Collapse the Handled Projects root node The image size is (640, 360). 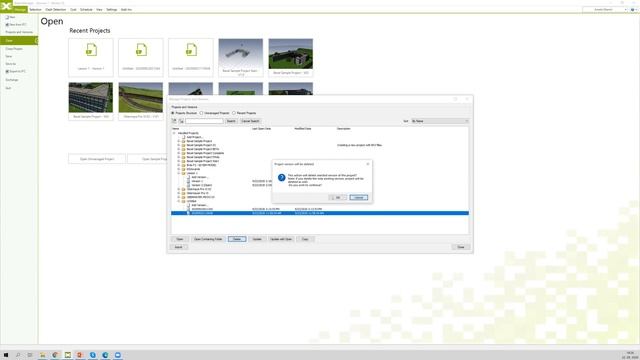[x=174, y=133]
